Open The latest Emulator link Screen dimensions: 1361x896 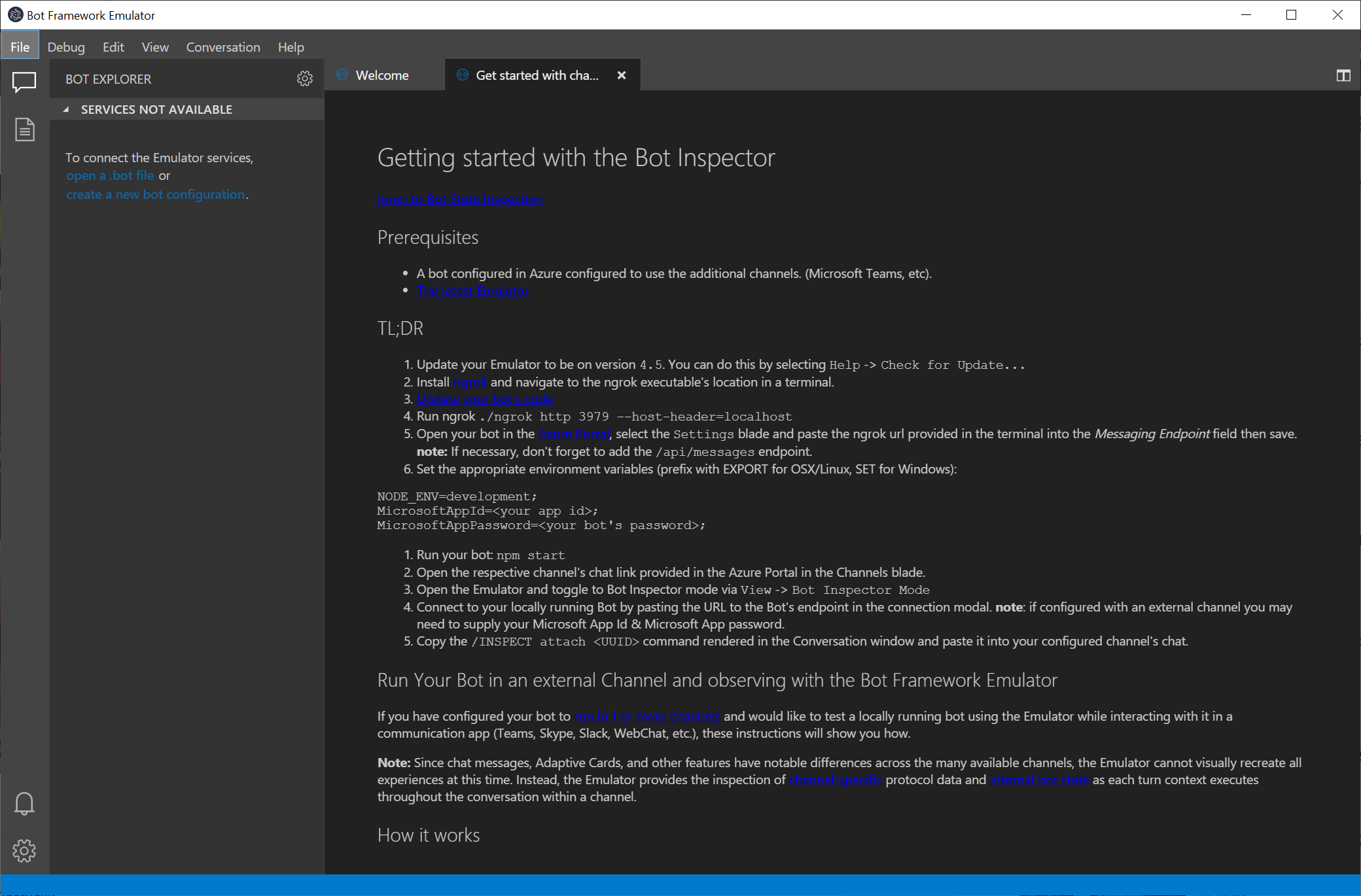pos(472,290)
